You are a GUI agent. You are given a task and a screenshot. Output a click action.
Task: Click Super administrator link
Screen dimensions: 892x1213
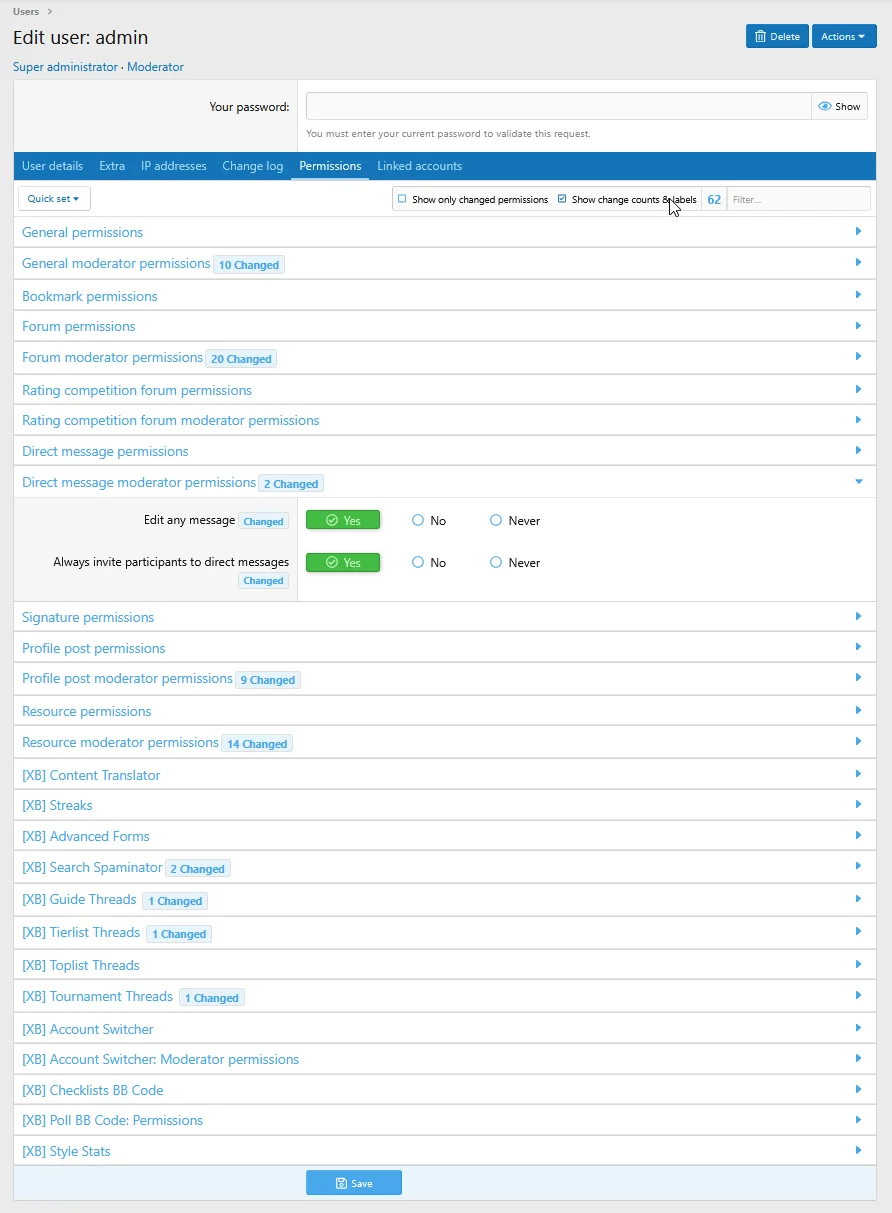click(65, 67)
